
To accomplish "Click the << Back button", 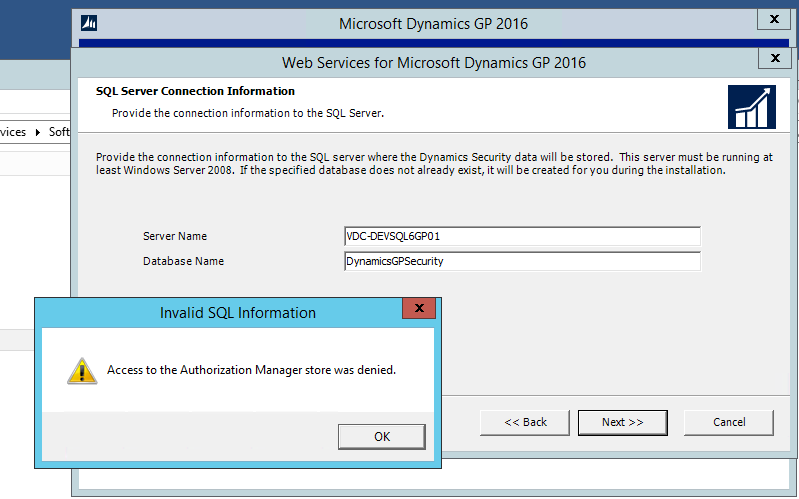I will (525, 423).
